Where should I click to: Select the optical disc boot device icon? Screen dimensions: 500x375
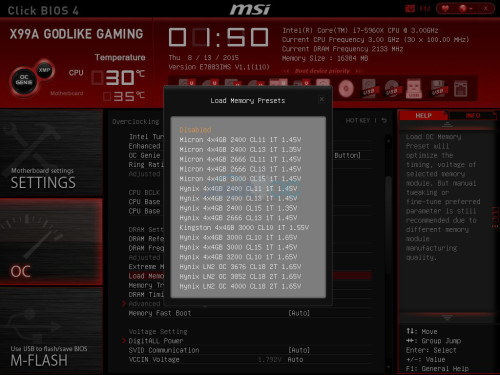(x=346, y=89)
